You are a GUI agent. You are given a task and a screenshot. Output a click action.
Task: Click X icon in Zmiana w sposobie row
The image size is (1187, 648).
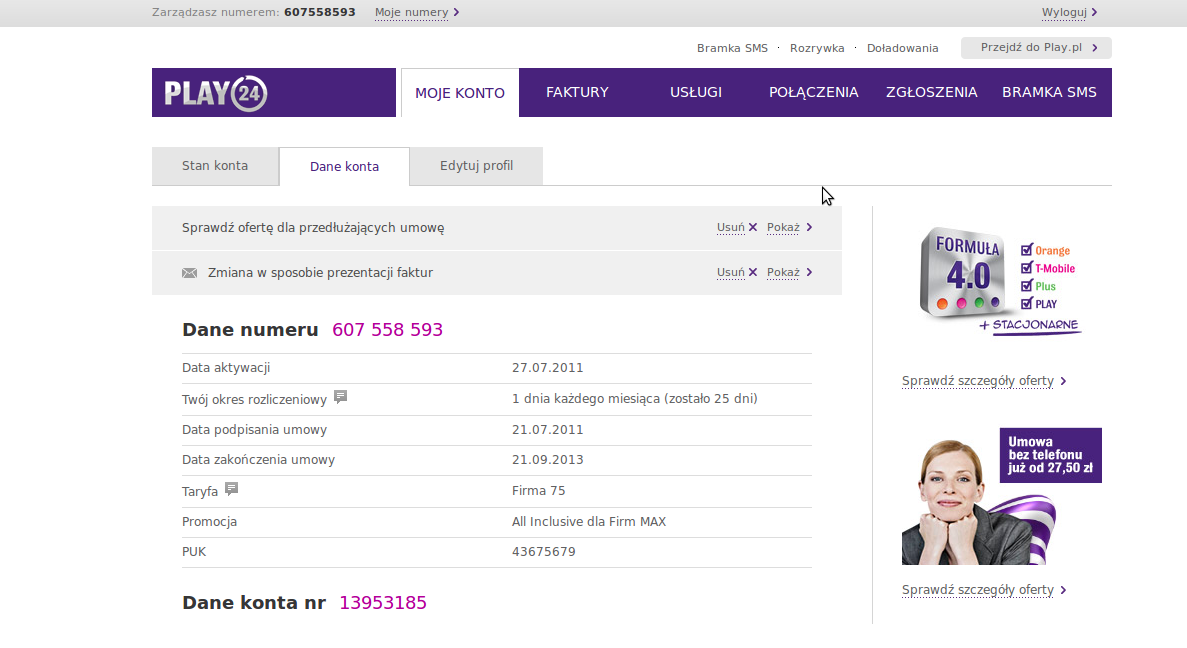pos(752,272)
